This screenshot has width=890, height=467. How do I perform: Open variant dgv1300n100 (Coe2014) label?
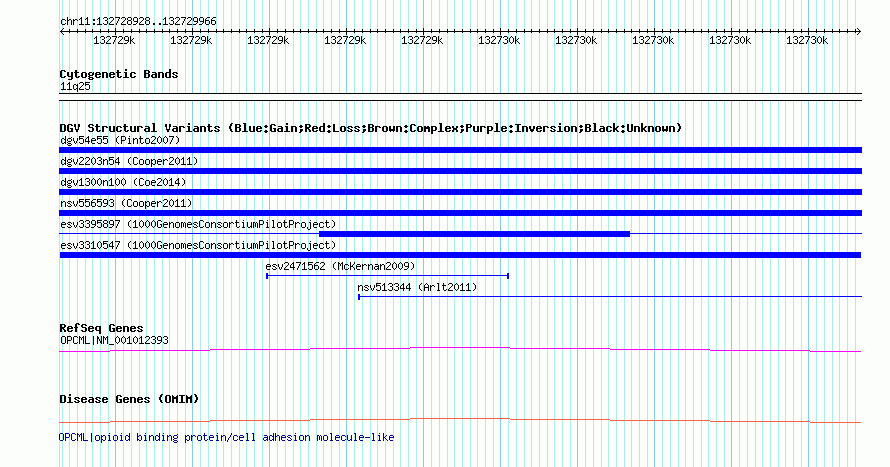tap(123, 182)
